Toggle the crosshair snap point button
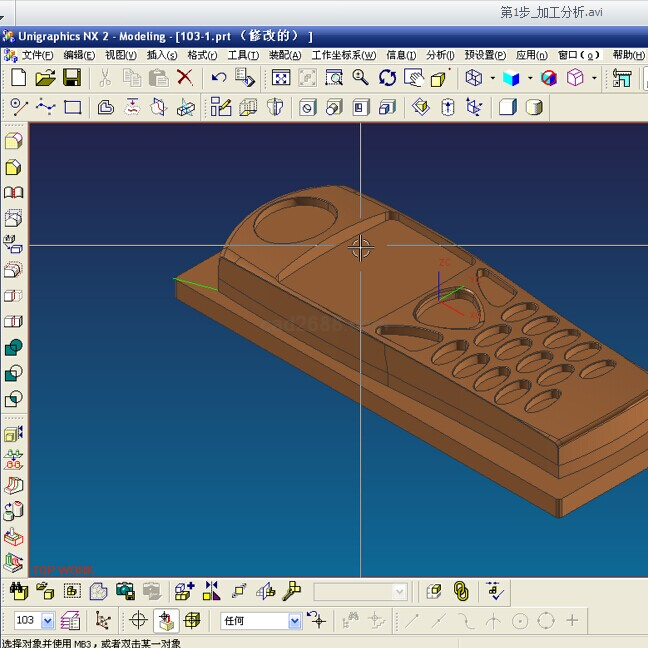648x648 pixels. point(139,621)
